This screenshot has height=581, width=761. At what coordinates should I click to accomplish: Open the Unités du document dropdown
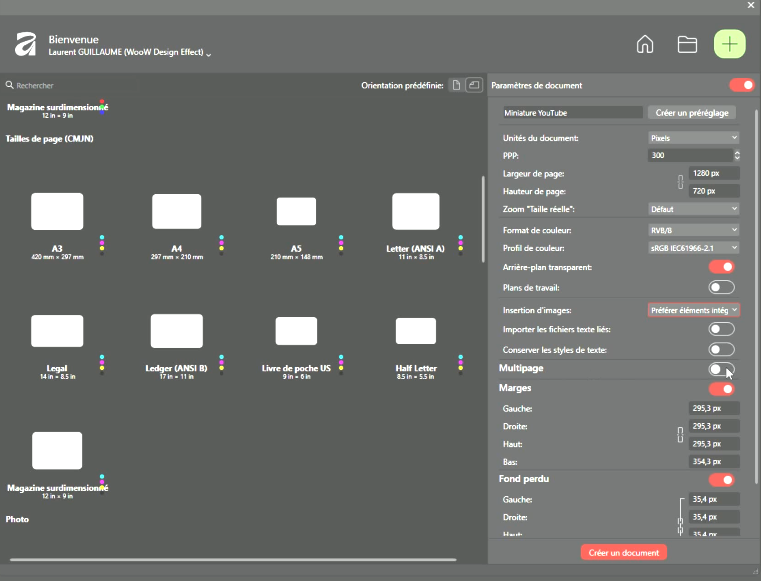click(x=693, y=138)
